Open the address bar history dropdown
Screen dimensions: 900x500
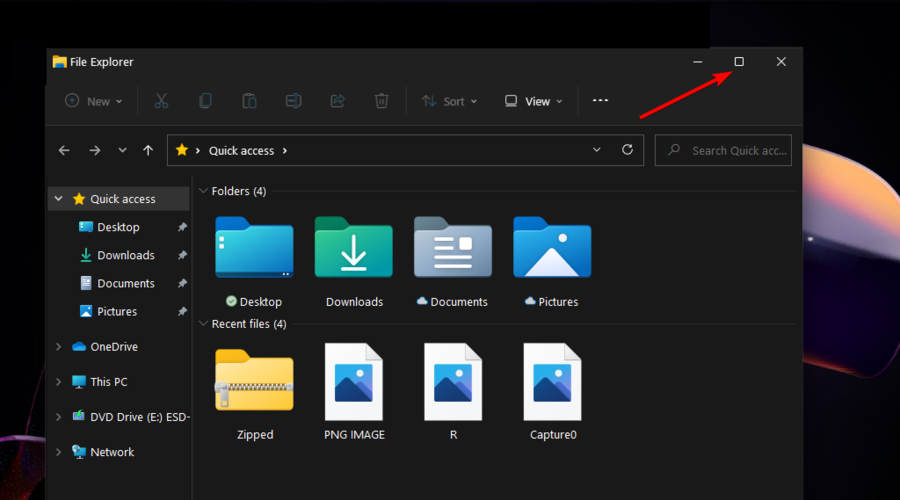point(597,150)
